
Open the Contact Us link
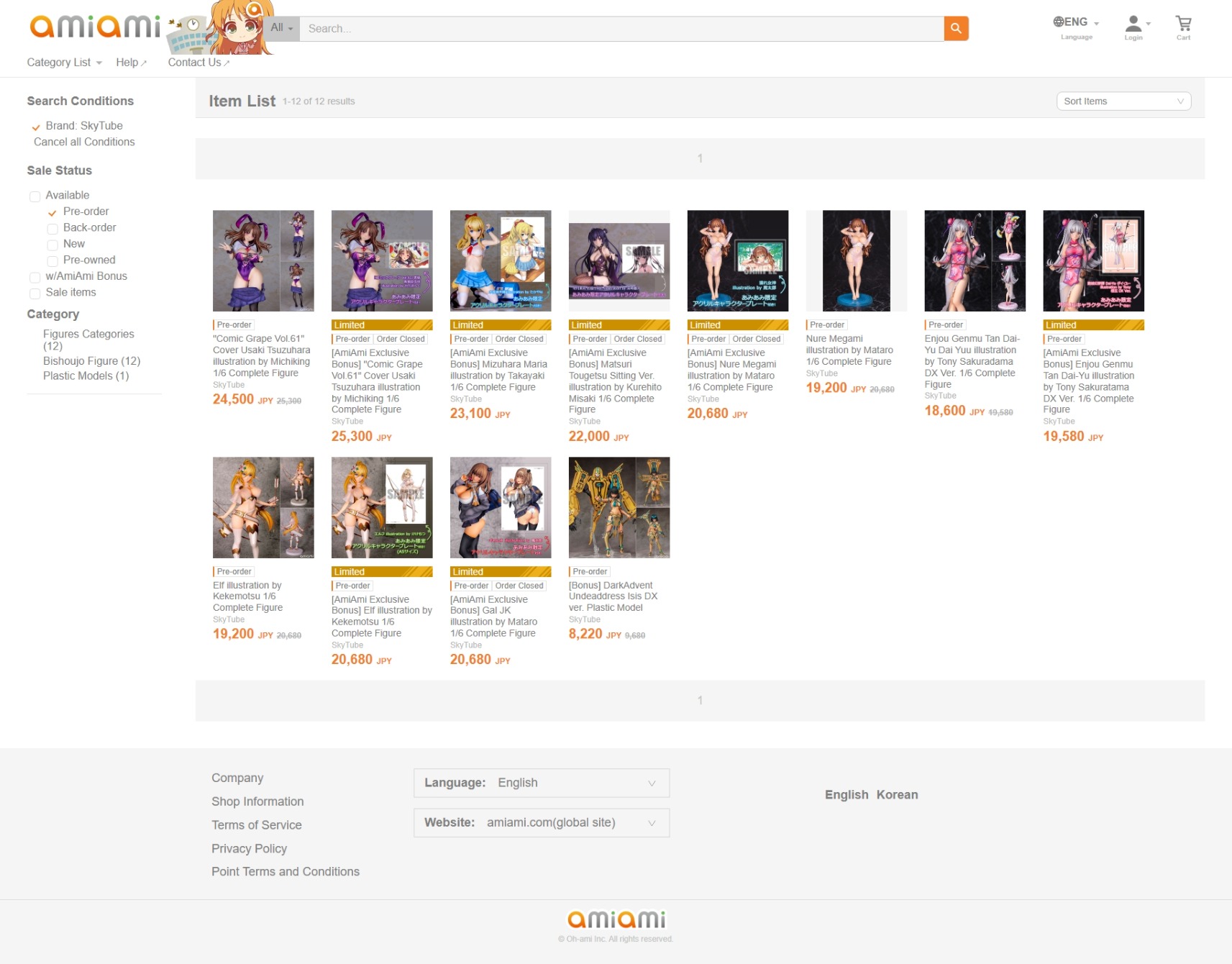click(199, 63)
